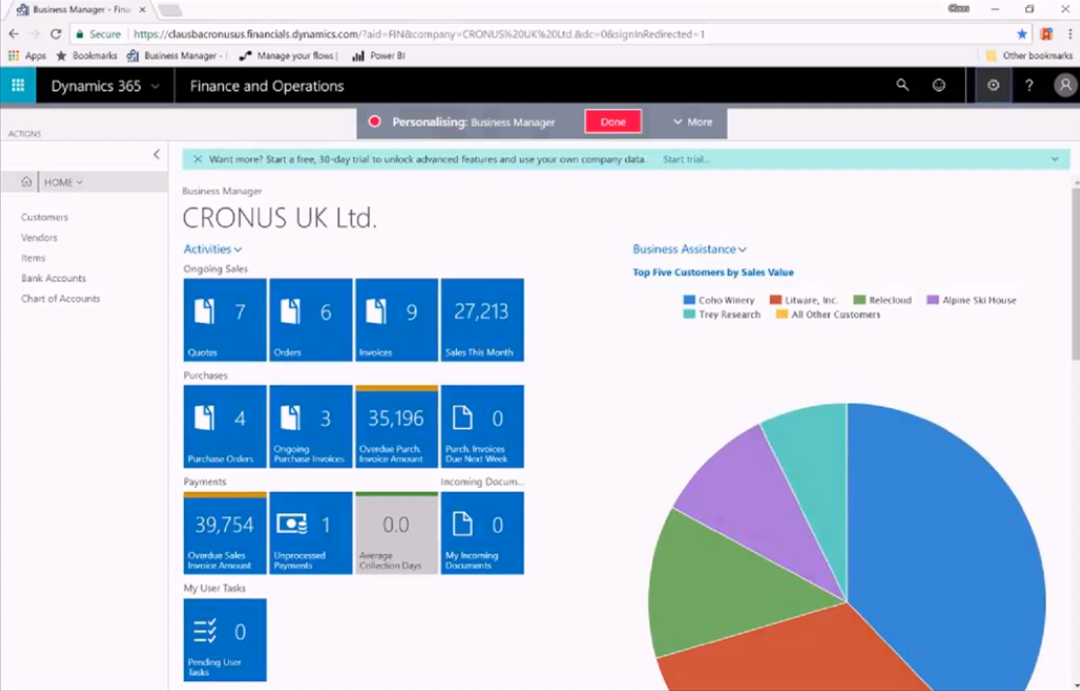The height and width of the screenshot is (691, 1080).
Task: Open the Dynamics 365 app launcher grid
Action: (x=18, y=85)
